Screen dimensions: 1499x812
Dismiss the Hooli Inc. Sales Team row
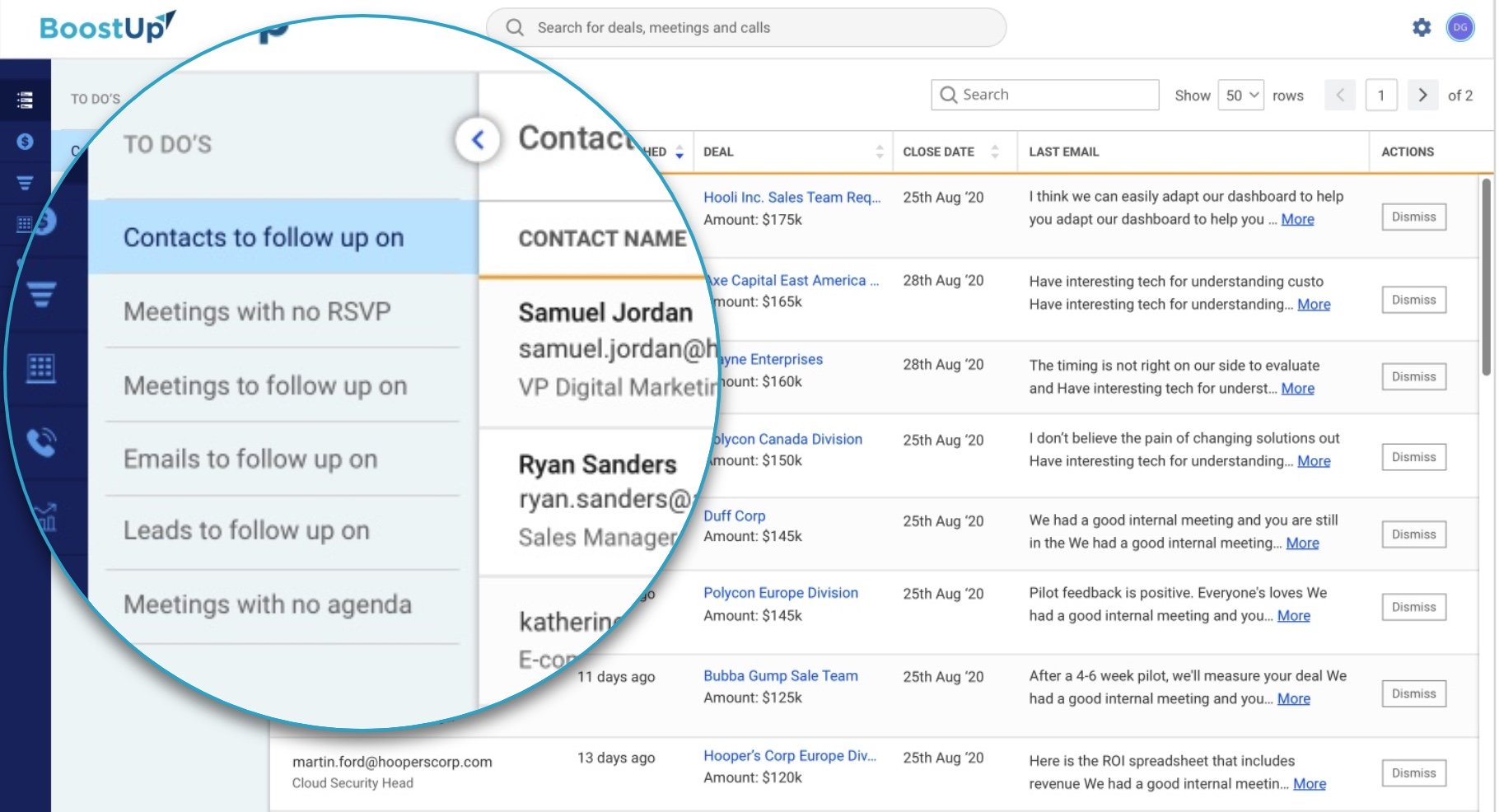click(1413, 217)
